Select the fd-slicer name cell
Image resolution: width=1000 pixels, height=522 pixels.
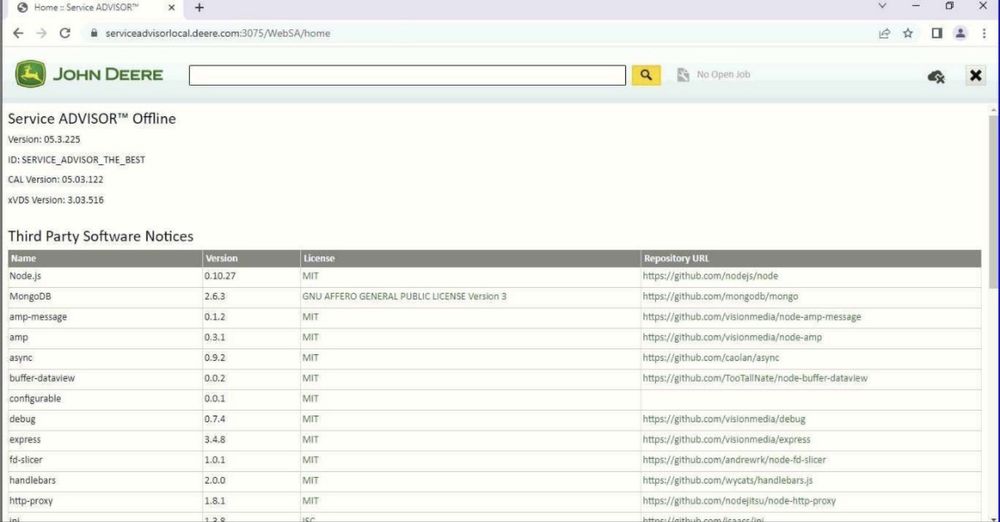[x=105, y=460]
